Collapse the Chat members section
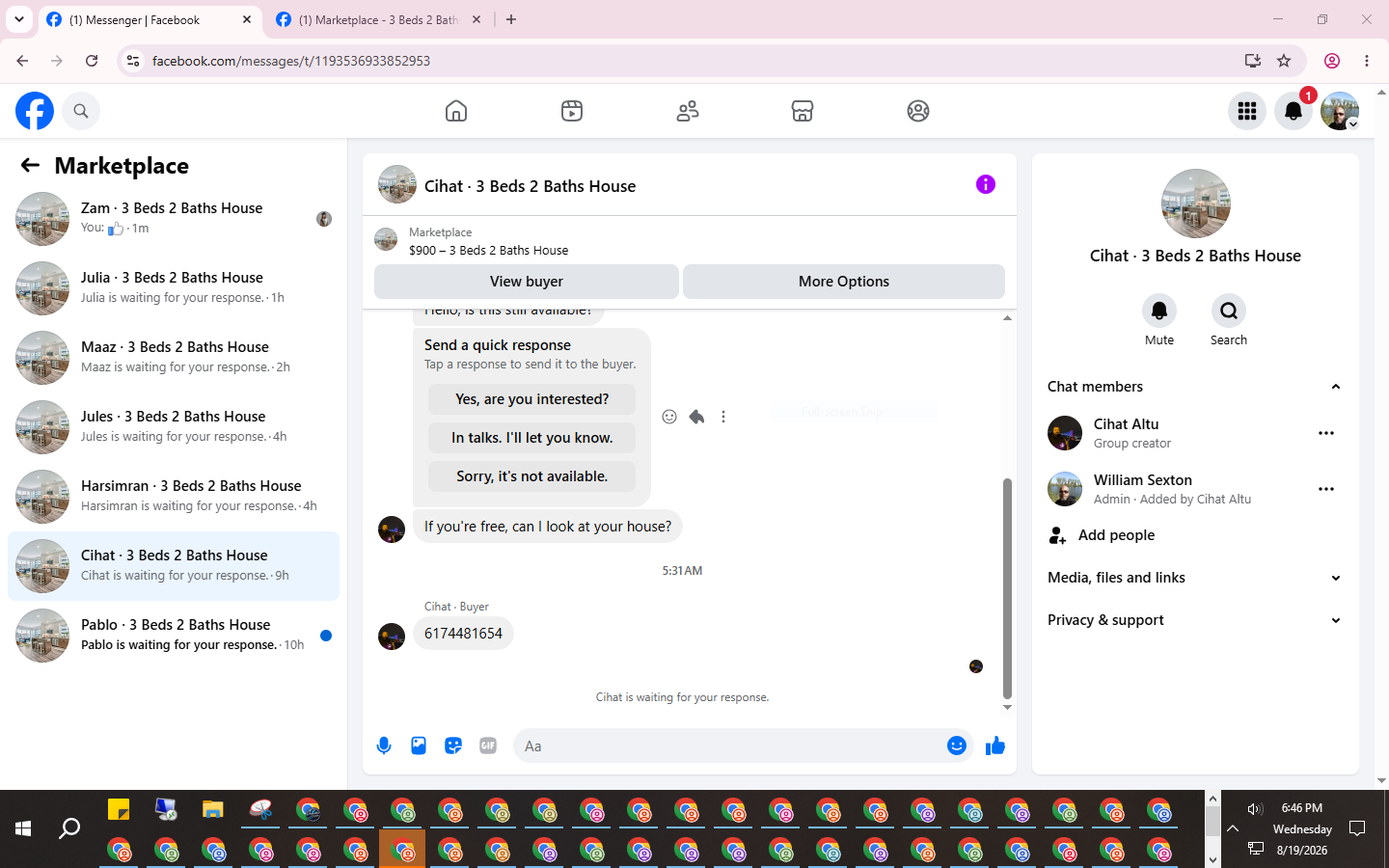The image size is (1389, 868). coord(1336,387)
